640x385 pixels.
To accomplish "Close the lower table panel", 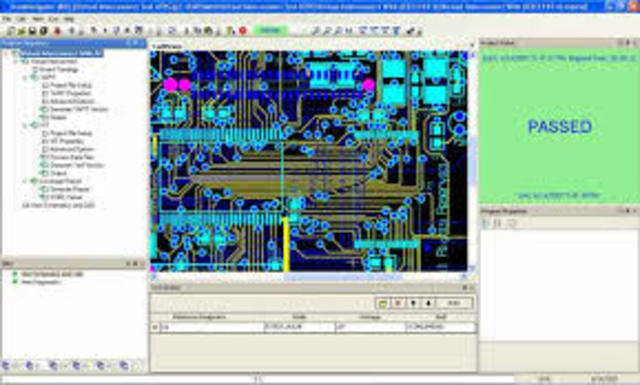I will click(x=472, y=287).
